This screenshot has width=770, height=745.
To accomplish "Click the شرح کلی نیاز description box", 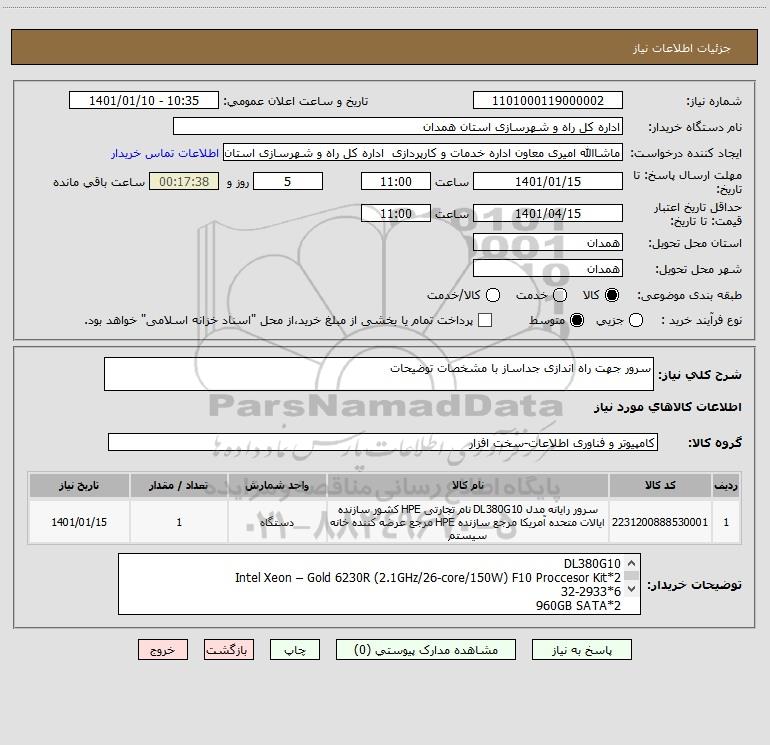I will (x=379, y=374).
